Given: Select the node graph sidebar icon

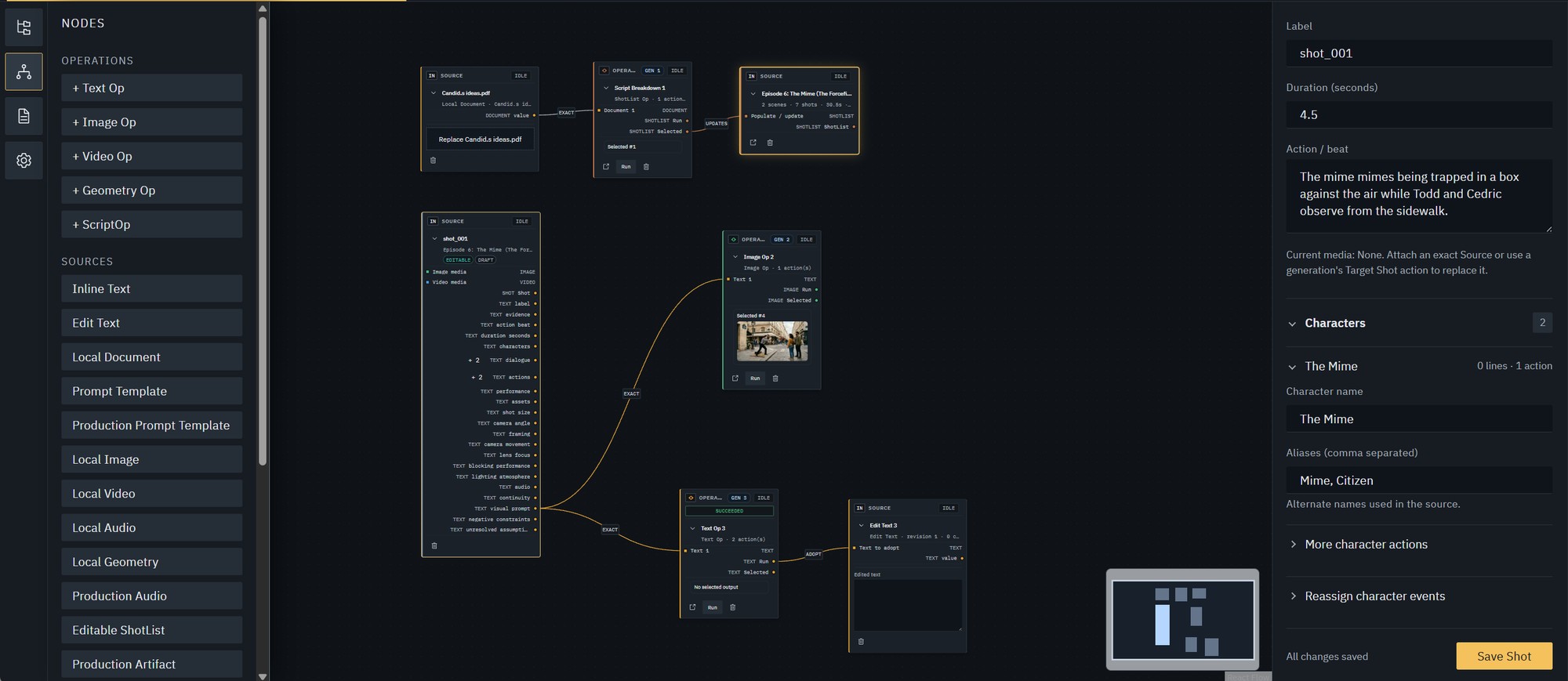Looking at the screenshot, I should tap(24, 72).
